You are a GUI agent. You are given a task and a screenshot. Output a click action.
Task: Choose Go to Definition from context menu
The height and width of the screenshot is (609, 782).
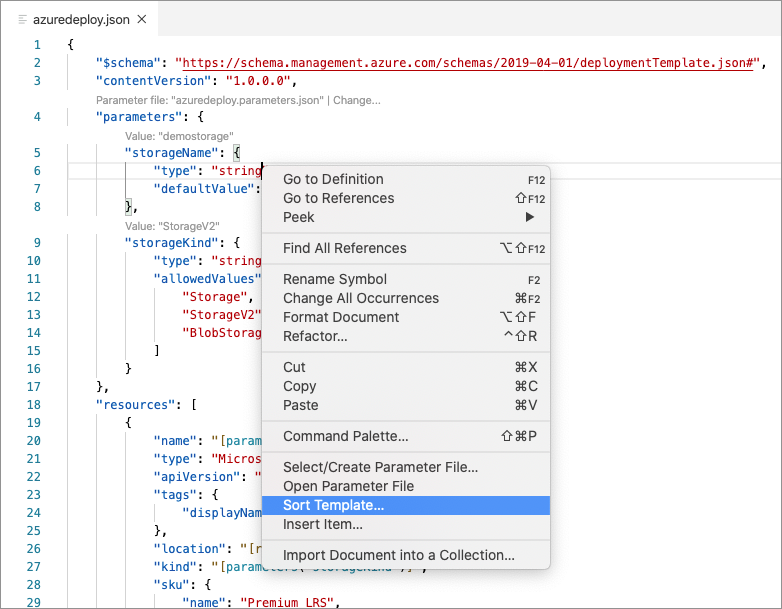click(405, 179)
